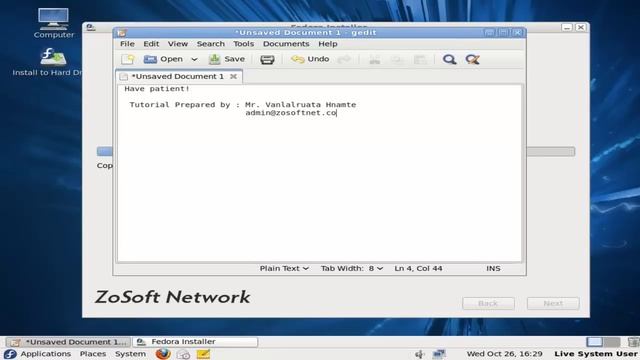This screenshot has height=360, width=640.
Task: Open the Search menu in gedit
Action: pos(211,44)
